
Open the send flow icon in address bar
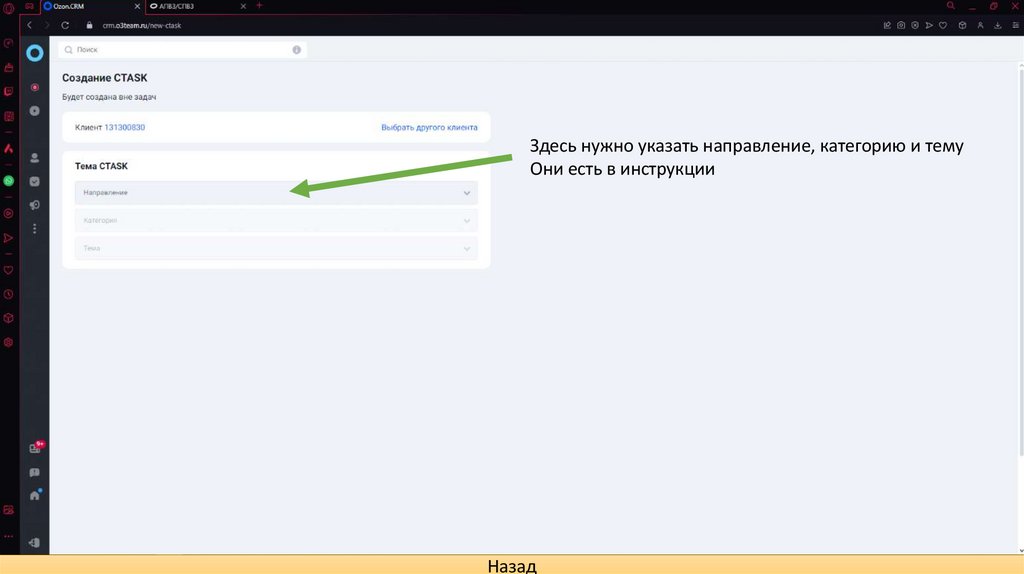pos(929,25)
